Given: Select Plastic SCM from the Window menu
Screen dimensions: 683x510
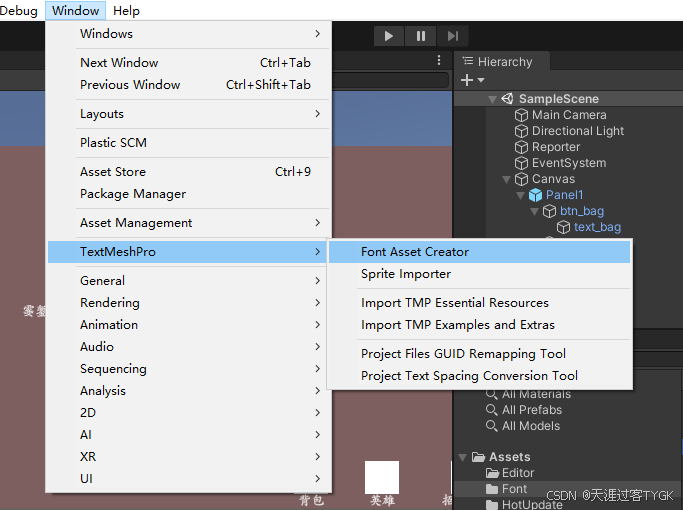Looking at the screenshot, I should point(189,142).
